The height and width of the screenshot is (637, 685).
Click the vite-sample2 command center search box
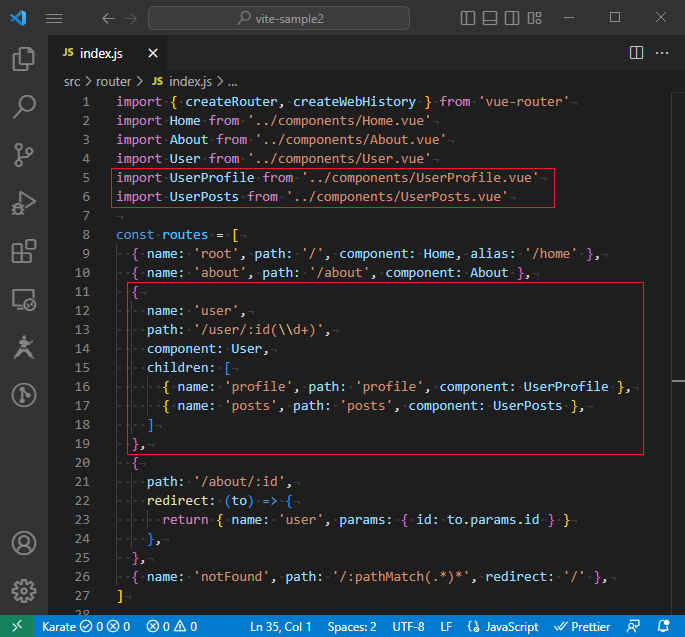pos(279,18)
